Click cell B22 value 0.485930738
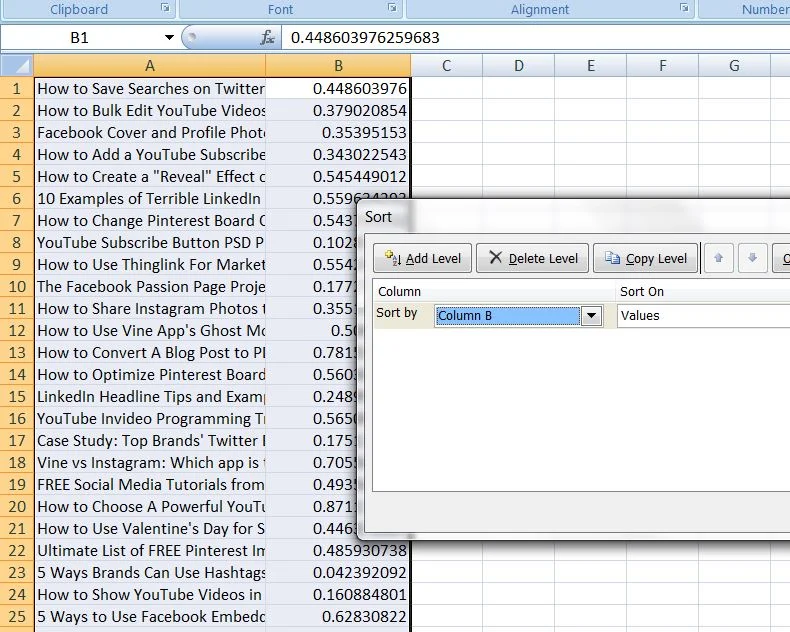Screen dimensions: 790x632 click(x=338, y=550)
